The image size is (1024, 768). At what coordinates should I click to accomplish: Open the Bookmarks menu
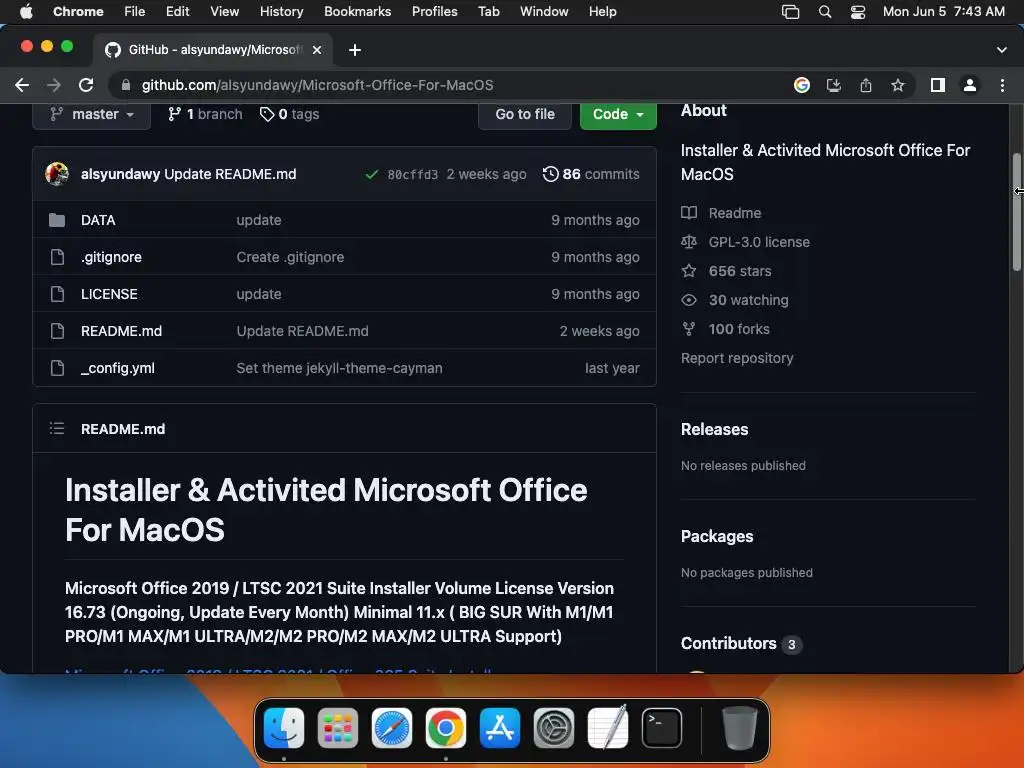tap(357, 12)
